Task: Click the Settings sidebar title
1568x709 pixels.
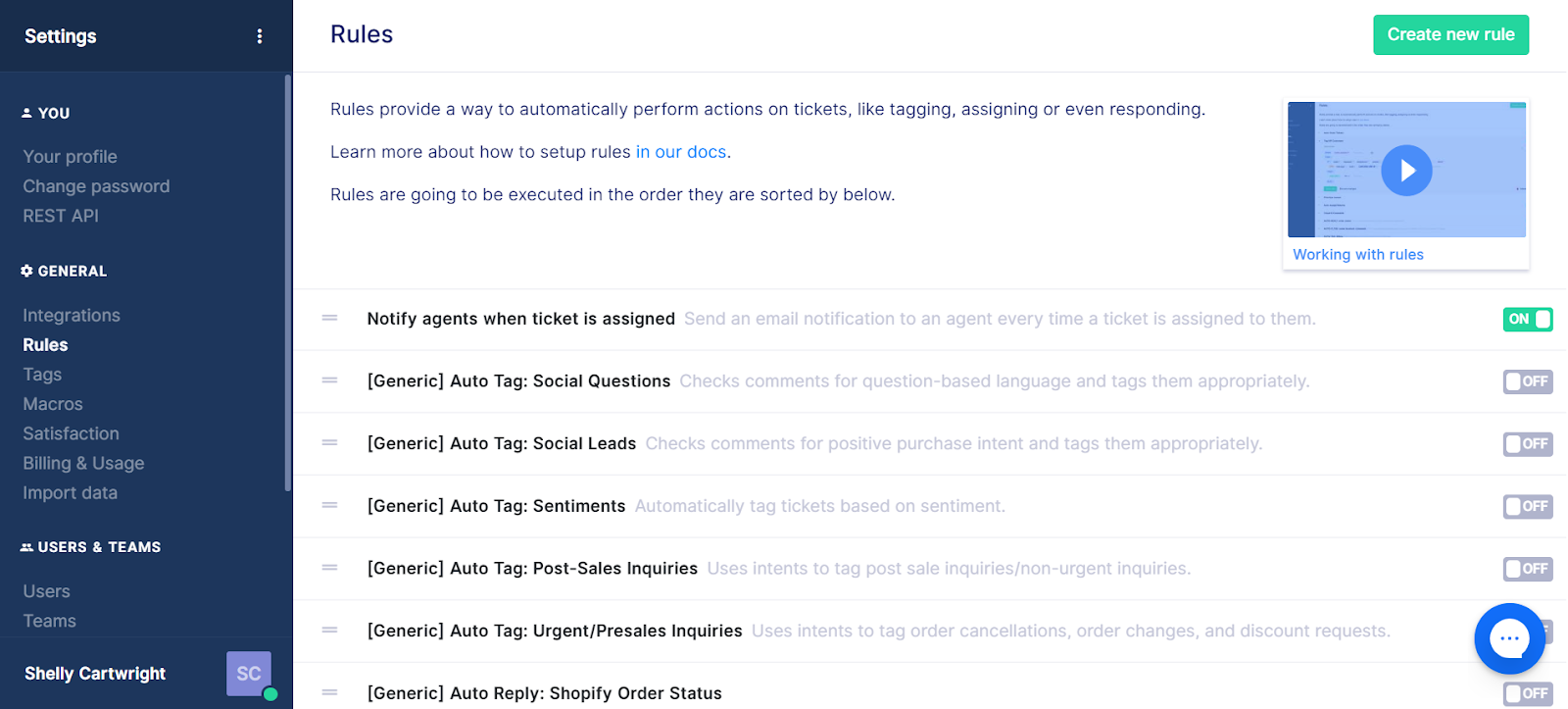Action: tap(60, 36)
